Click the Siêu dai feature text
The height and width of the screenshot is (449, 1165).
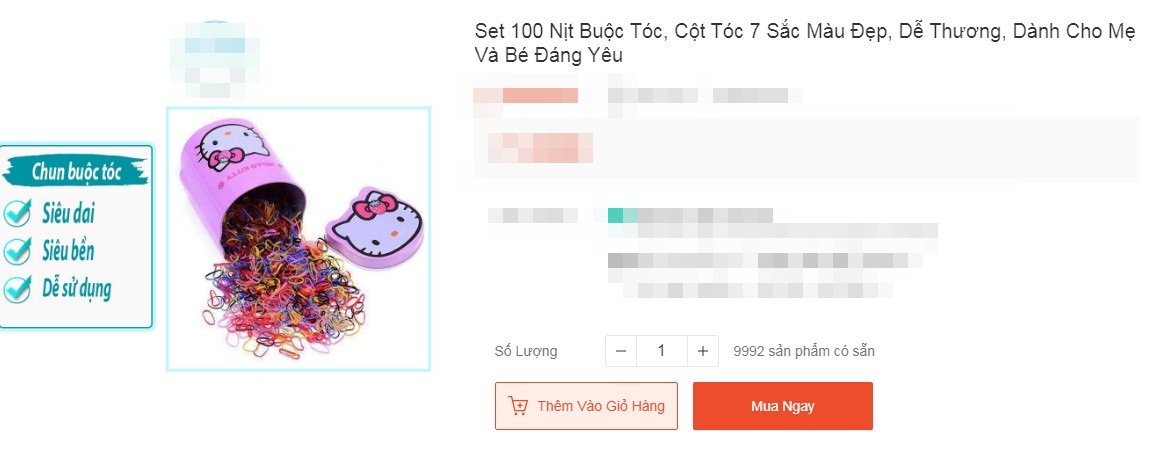pyautogui.click(x=68, y=214)
